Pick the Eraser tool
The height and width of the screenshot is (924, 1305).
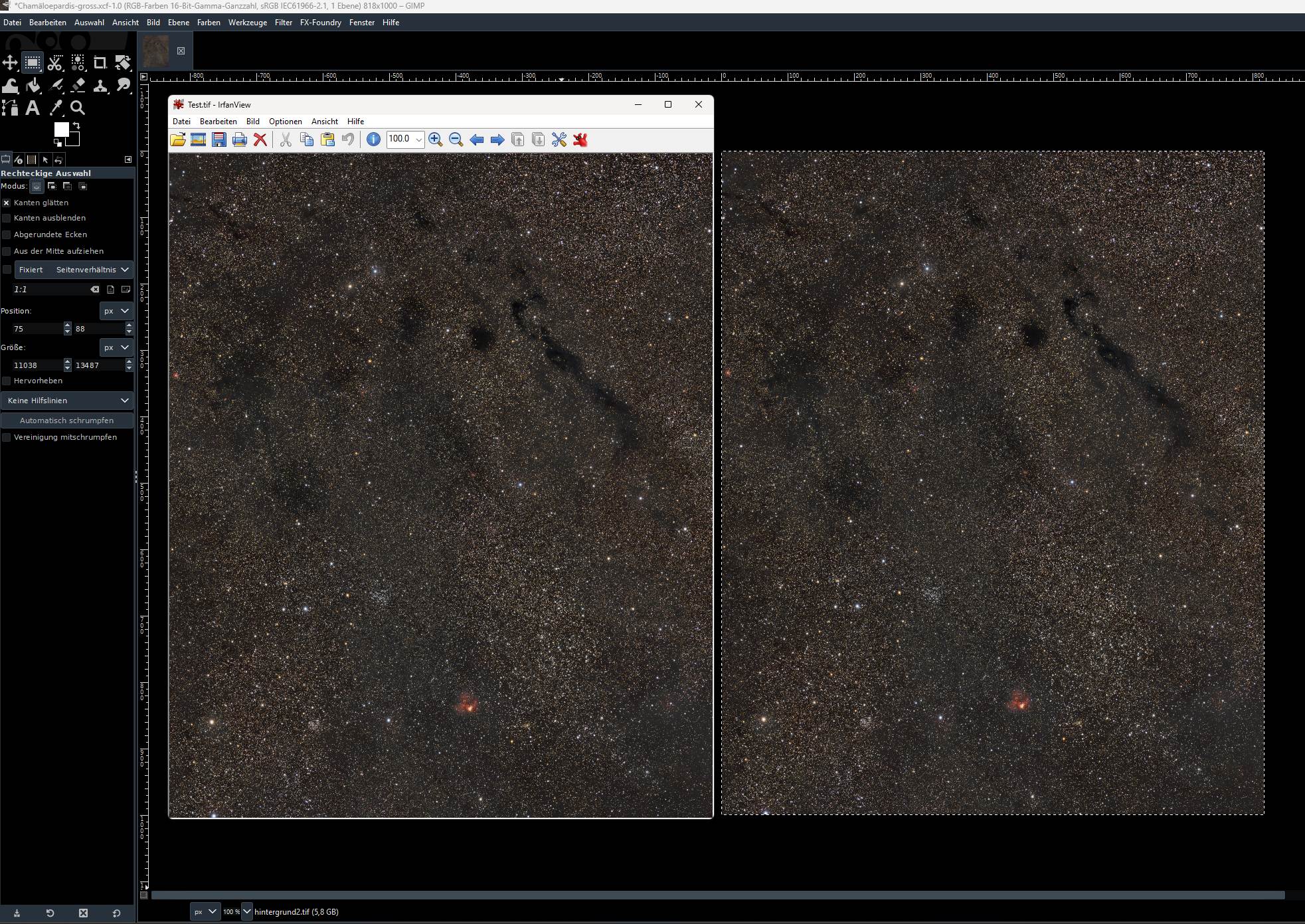pyautogui.click(x=78, y=86)
